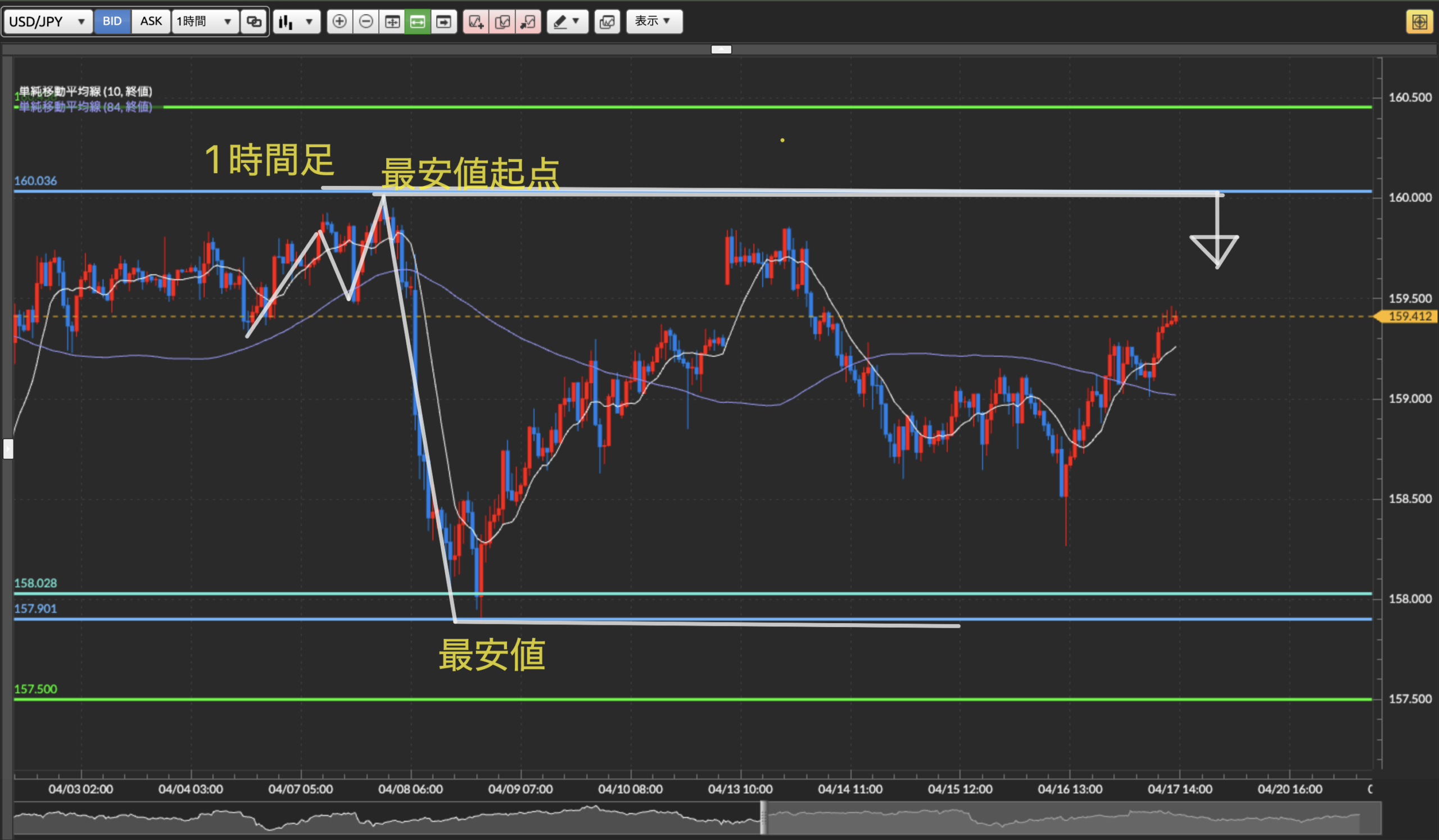
Task: Open the 表示 display menu
Action: [x=654, y=22]
